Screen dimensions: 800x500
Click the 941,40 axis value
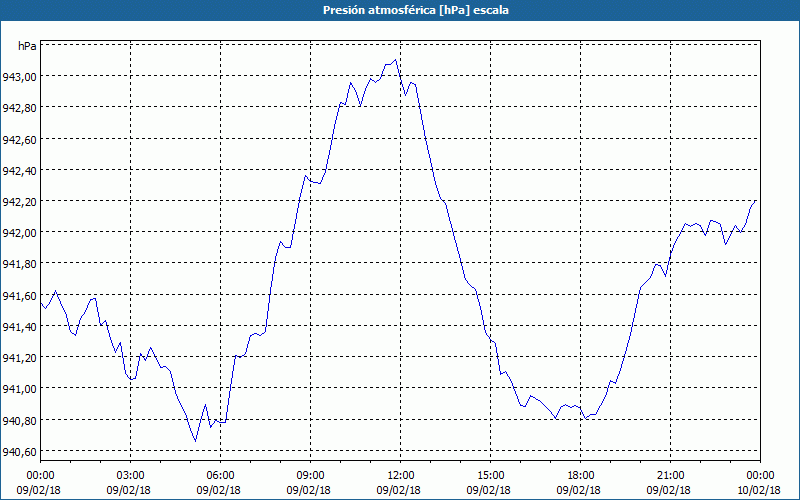coord(19,327)
